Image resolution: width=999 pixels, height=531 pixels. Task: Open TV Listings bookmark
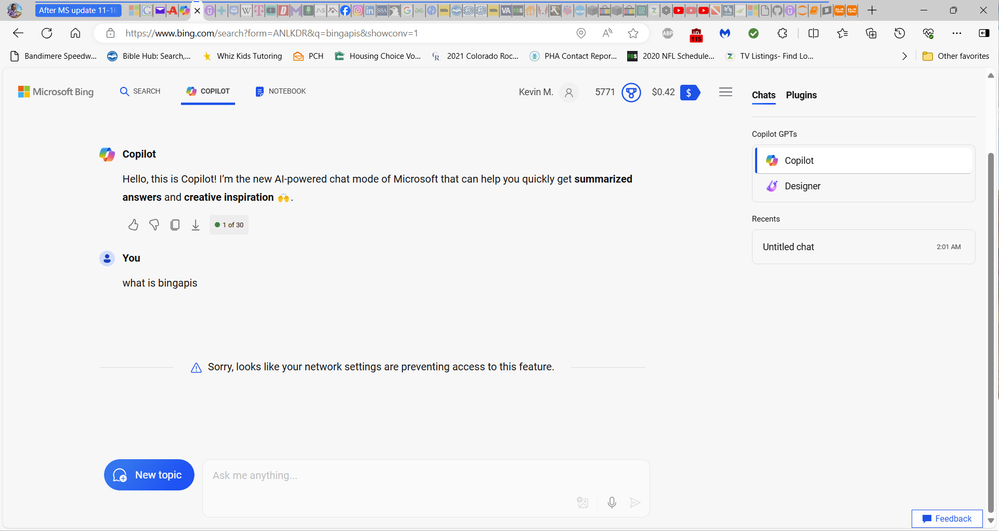pos(770,56)
